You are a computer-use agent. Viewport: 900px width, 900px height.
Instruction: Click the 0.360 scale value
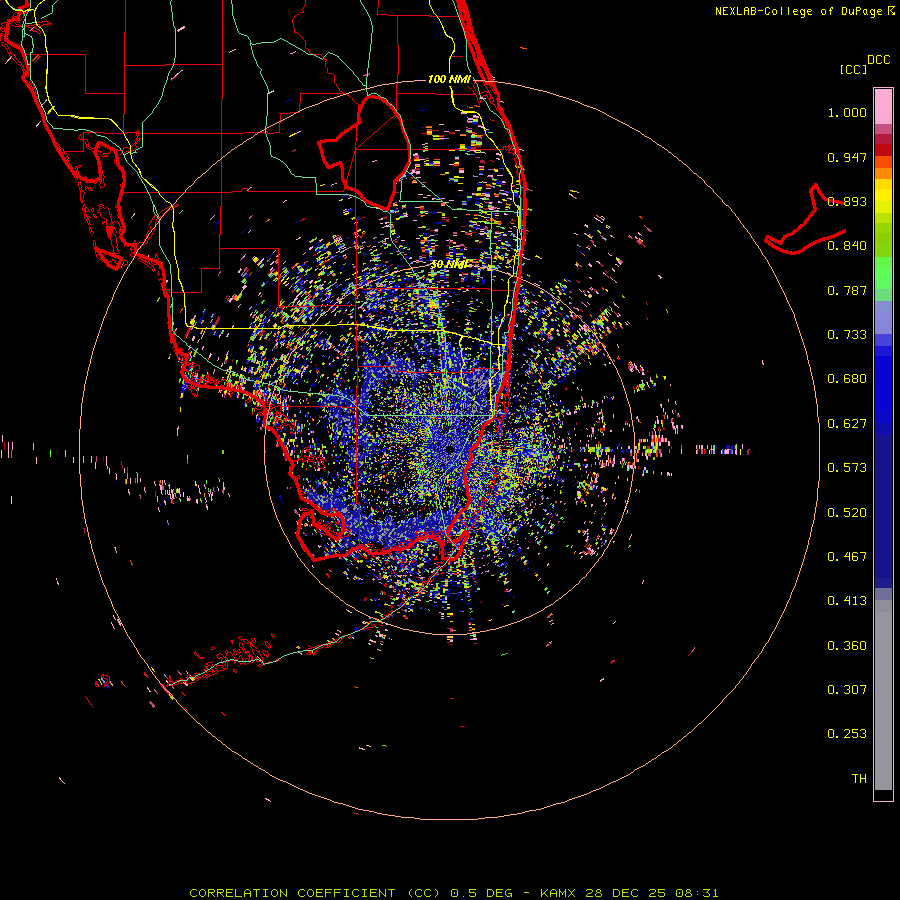point(847,646)
